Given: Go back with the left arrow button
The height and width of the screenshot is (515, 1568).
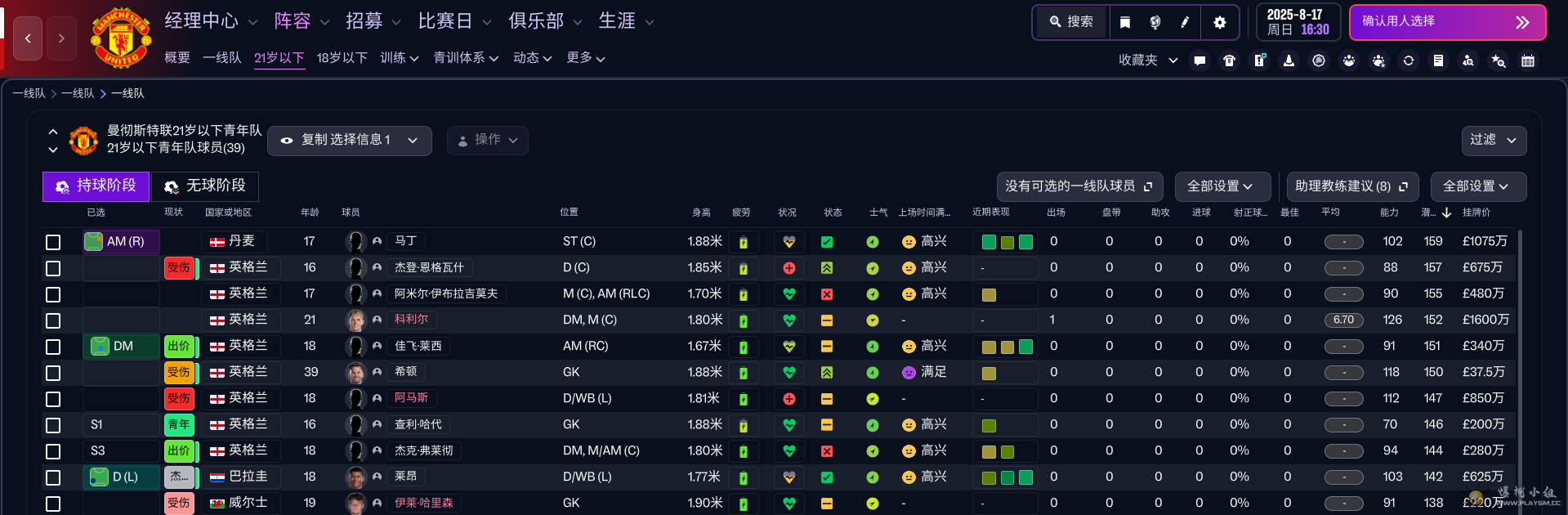Looking at the screenshot, I should tap(28, 38).
